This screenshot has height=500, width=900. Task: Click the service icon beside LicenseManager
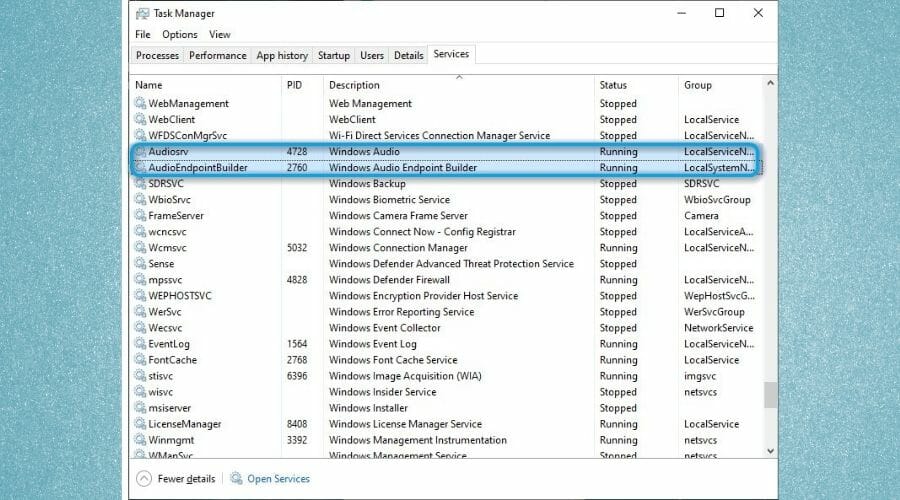click(140, 424)
